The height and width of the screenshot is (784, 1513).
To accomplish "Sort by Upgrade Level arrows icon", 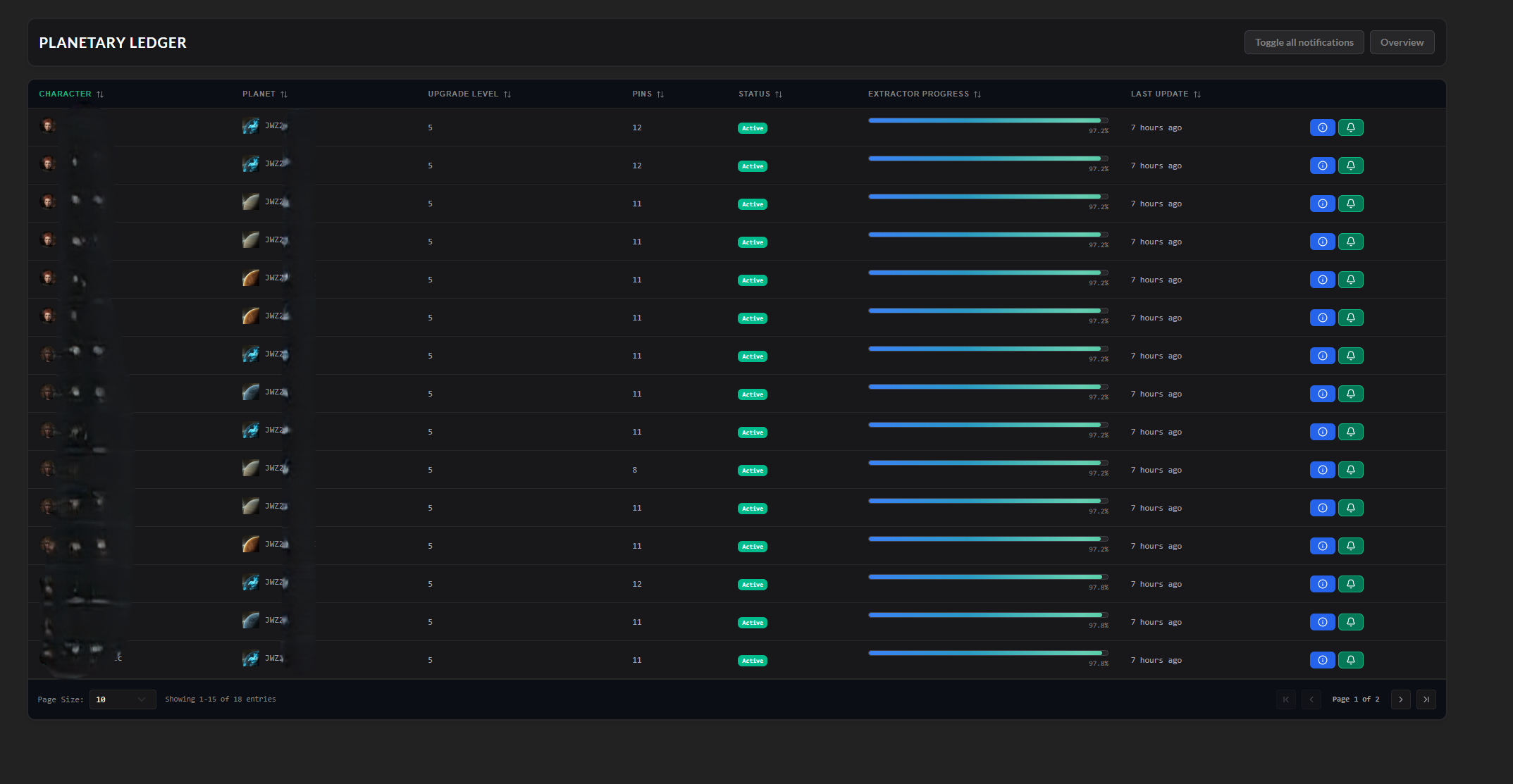I will pos(507,94).
